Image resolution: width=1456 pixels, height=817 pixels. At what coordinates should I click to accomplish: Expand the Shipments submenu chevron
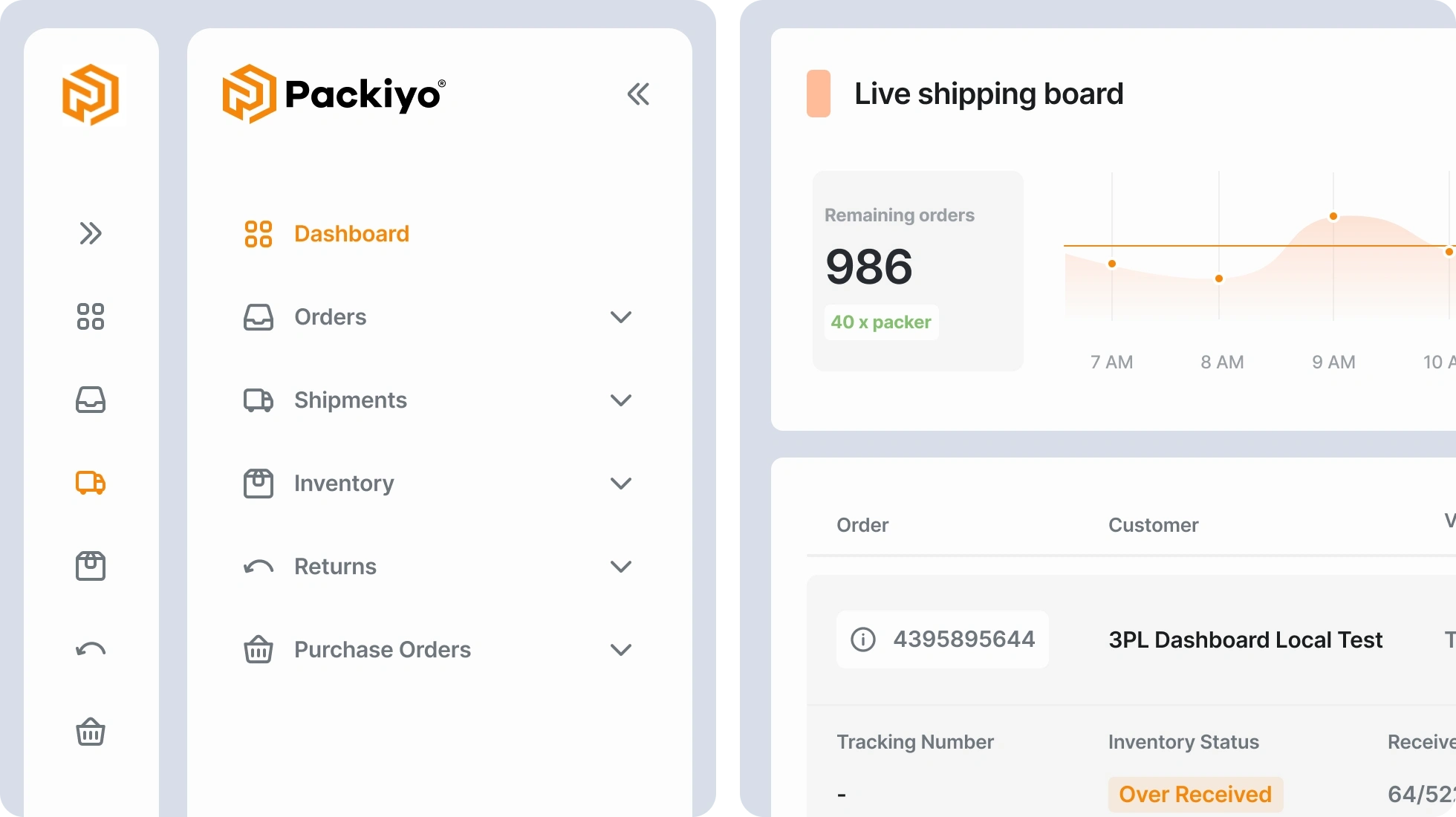point(621,400)
